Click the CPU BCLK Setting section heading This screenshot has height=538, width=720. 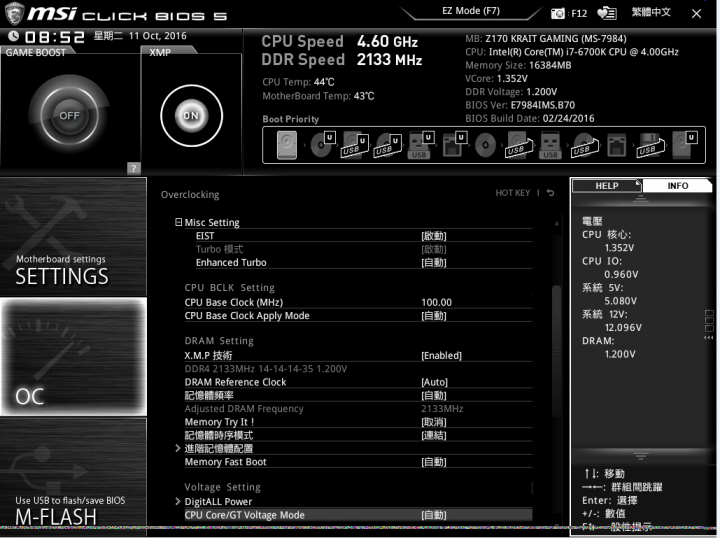pyautogui.click(x=230, y=288)
